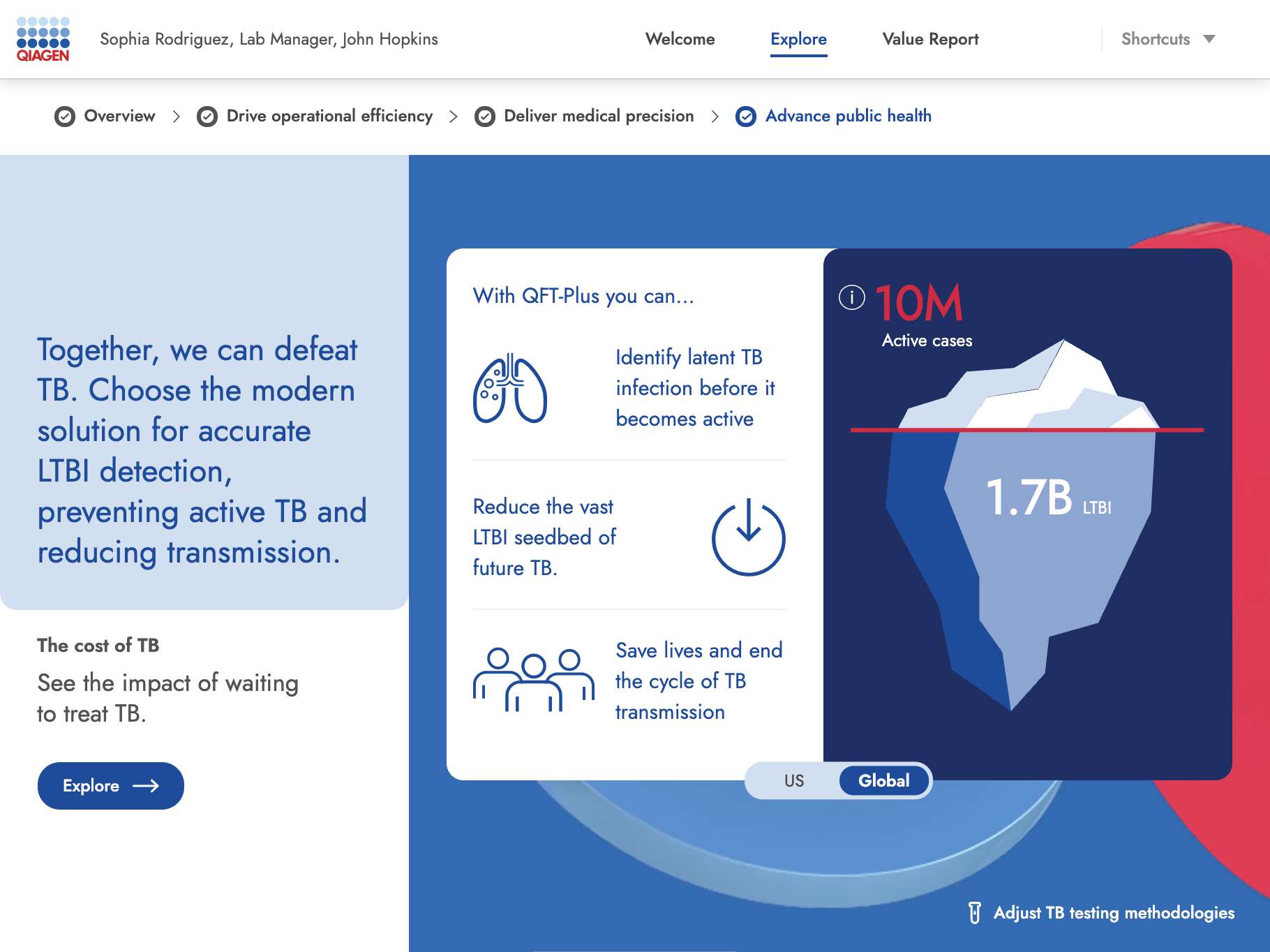This screenshot has height=952, width=1270.
Task: Go to the Explore tab
Action: [x=798, y=39]
